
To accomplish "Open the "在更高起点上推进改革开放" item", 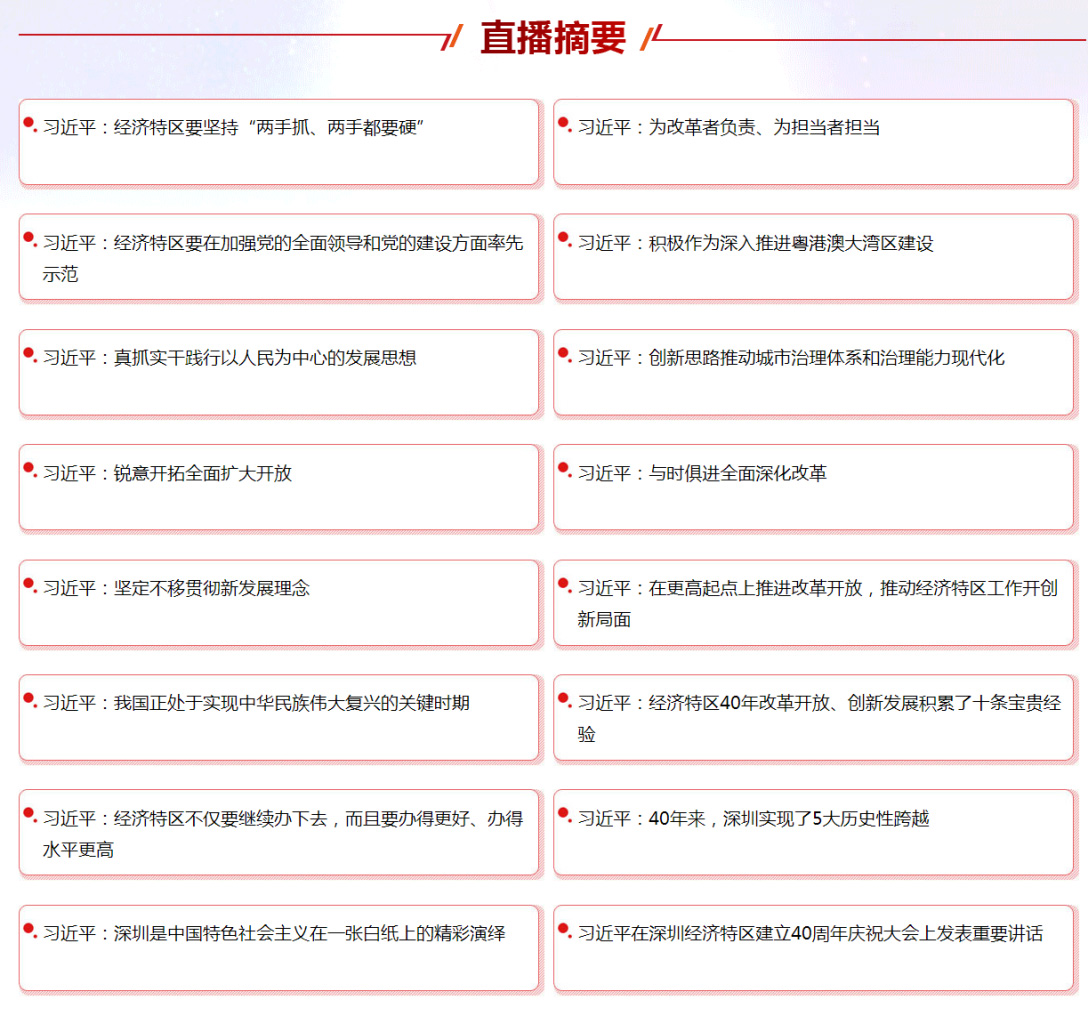I will (x=816, y=589).
